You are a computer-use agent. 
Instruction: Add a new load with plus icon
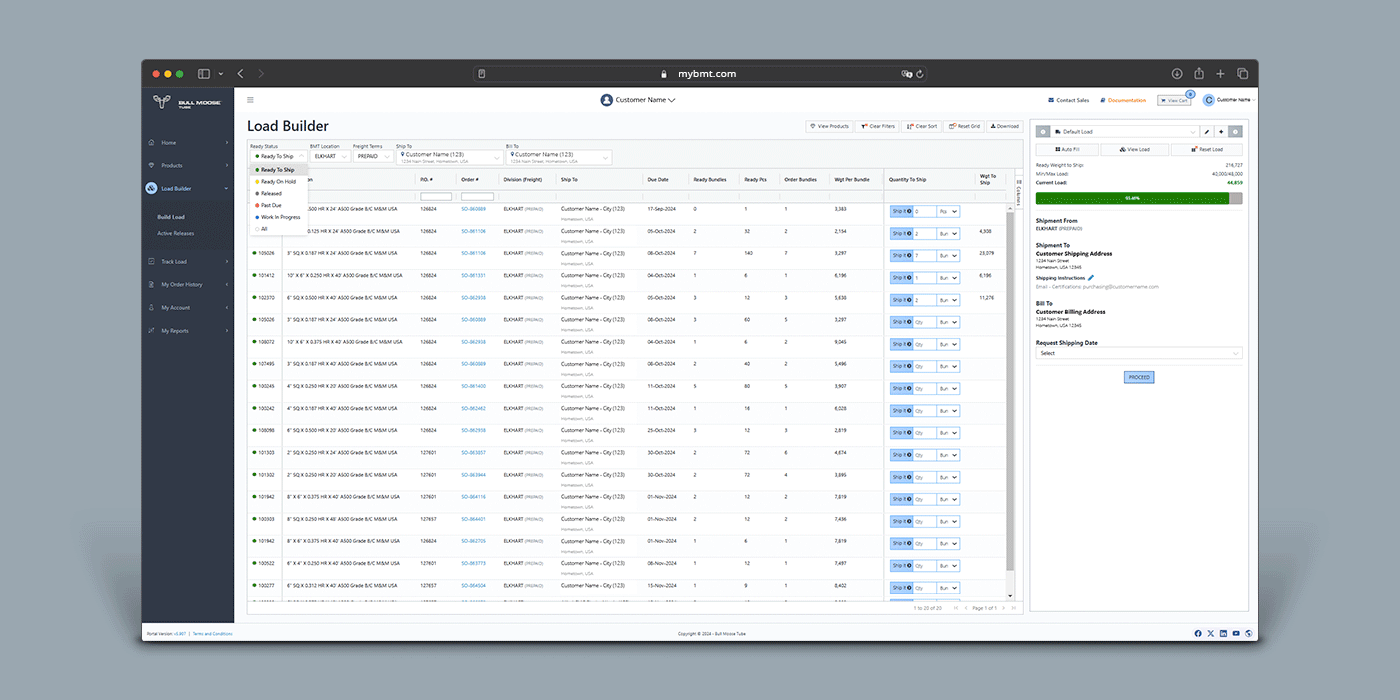[1221, 131]
